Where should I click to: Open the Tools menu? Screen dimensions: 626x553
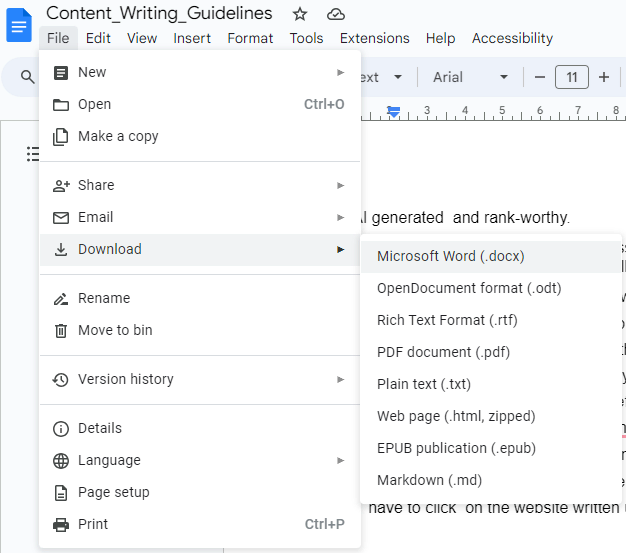(306, 38)
